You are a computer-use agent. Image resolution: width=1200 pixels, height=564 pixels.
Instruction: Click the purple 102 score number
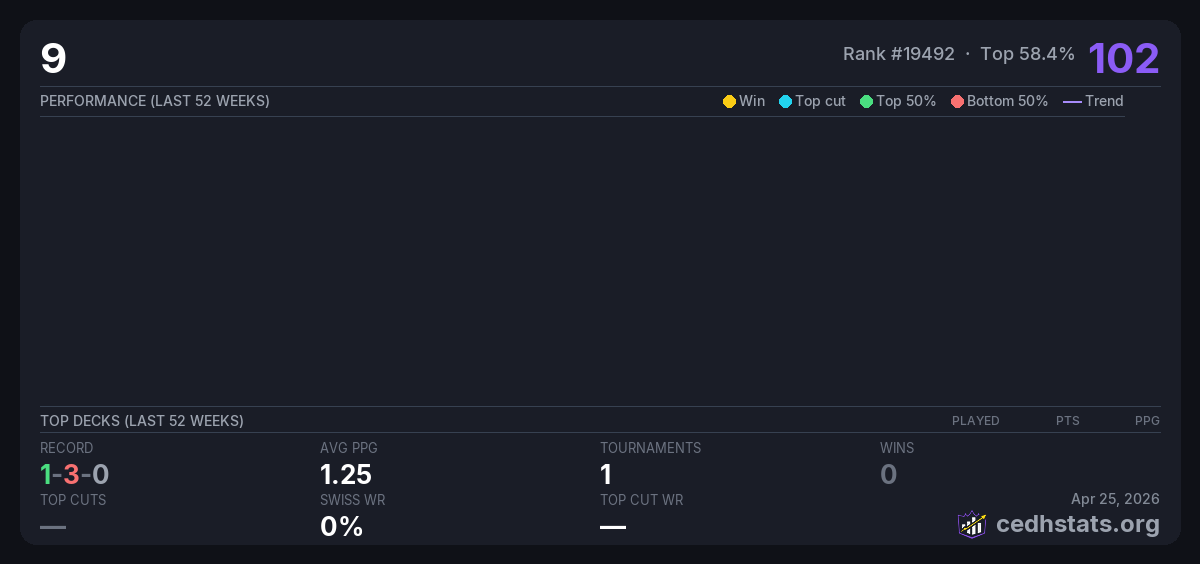pos(1123,58)
